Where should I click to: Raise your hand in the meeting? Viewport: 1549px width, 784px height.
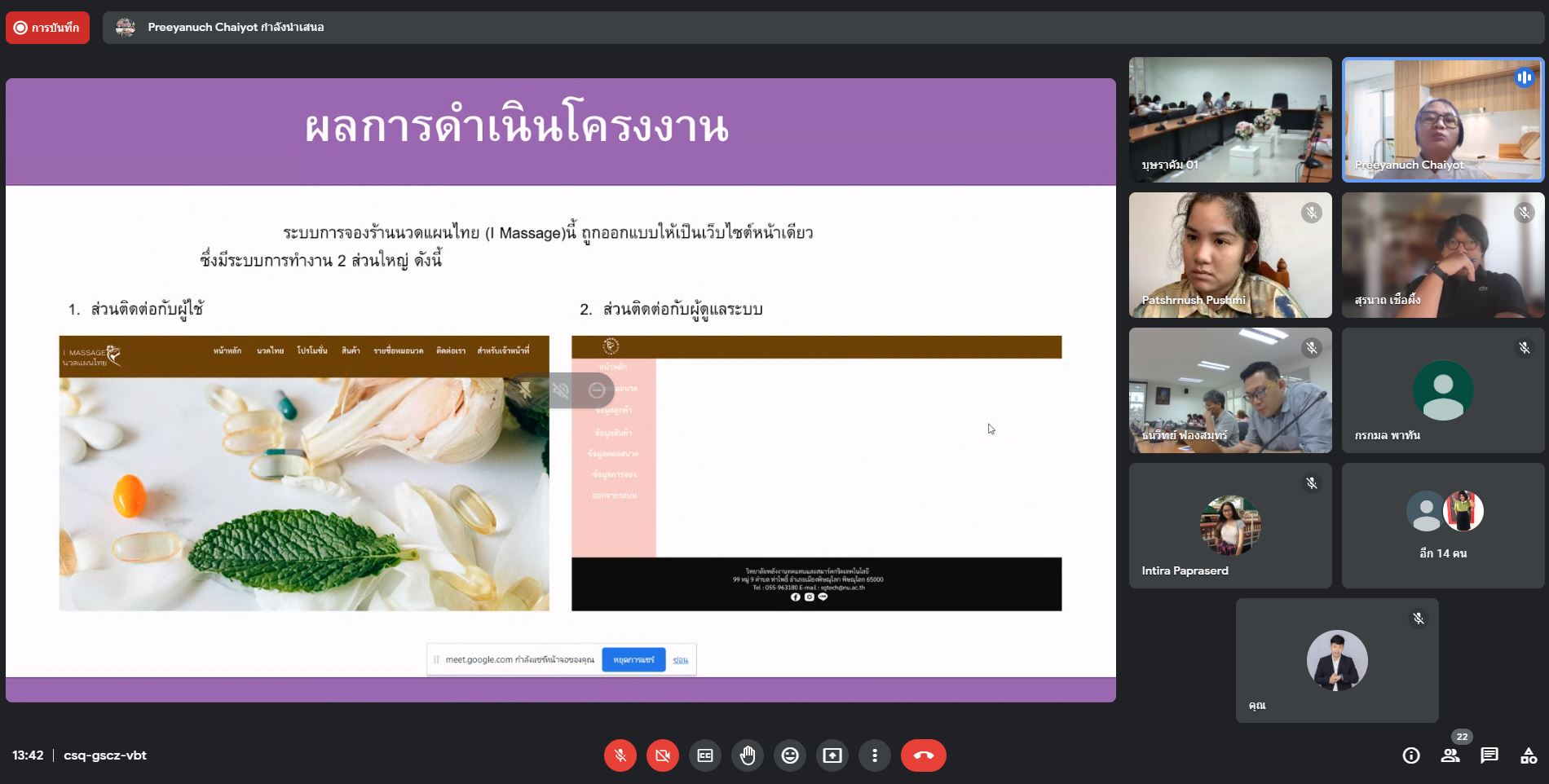748,755
